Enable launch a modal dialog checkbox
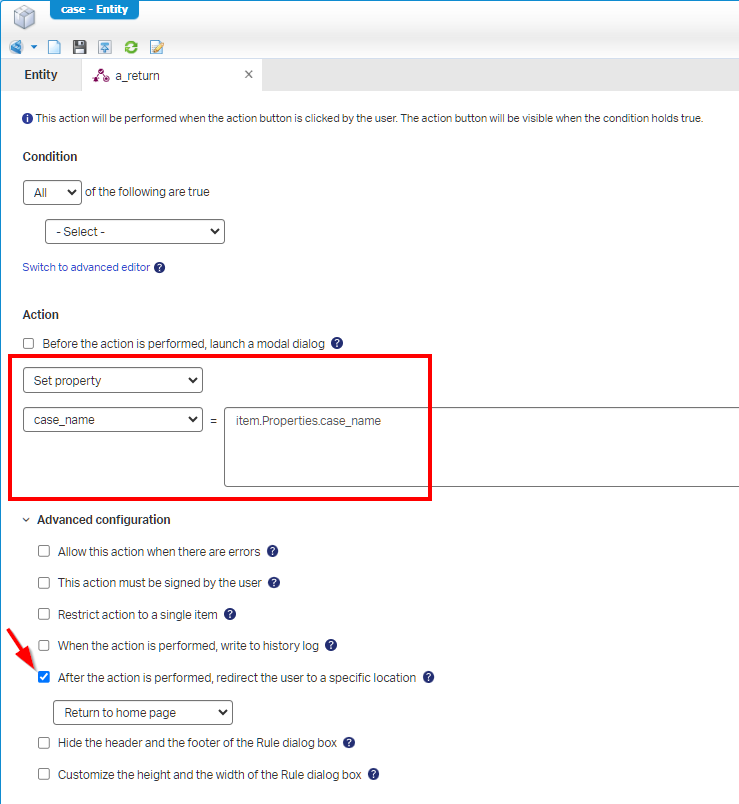This screenshot has width=739, height=804. 29,344
